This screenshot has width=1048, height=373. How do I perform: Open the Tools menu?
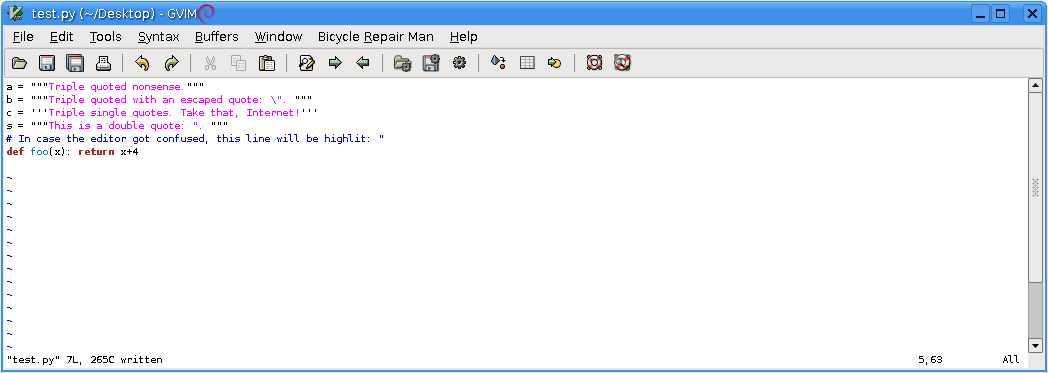click(106, 37)
